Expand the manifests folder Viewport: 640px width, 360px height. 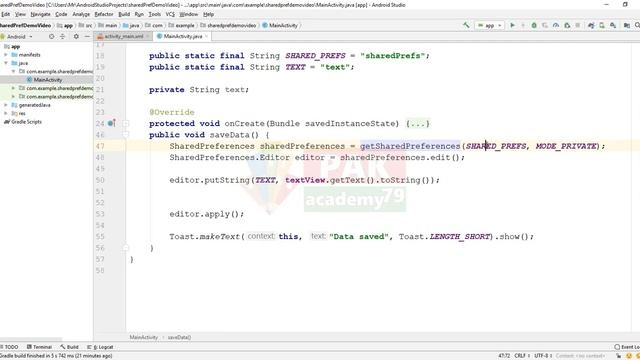[6, 55]
